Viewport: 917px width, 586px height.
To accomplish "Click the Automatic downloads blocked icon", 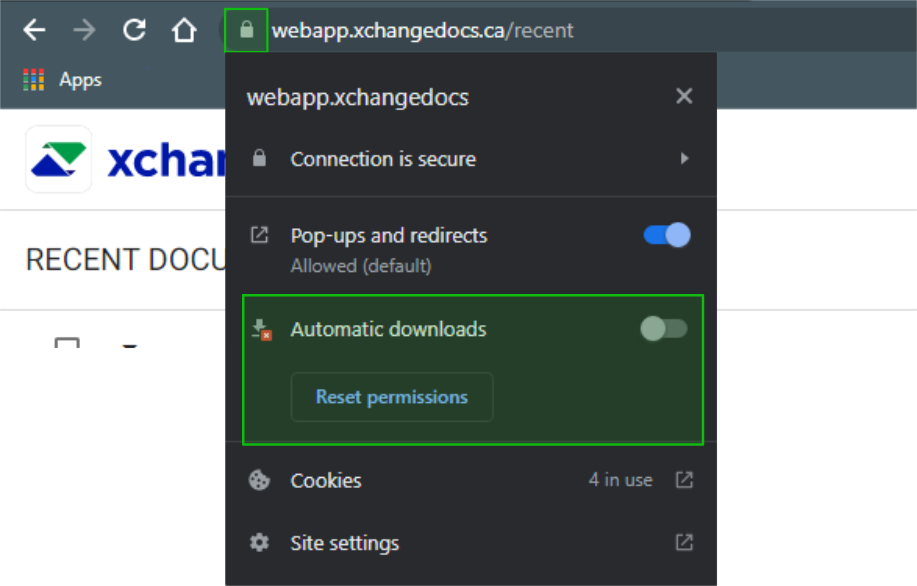I will 261,329.
